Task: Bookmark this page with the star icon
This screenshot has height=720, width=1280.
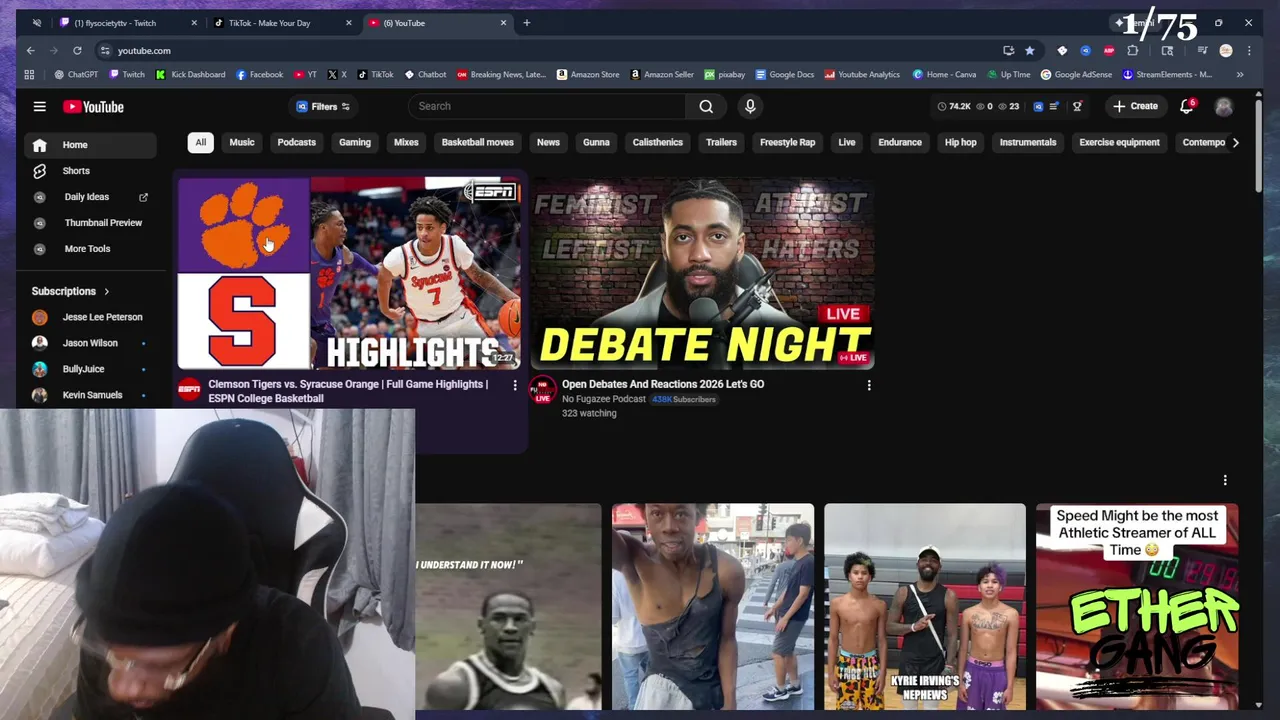Action: (1029, 50)
